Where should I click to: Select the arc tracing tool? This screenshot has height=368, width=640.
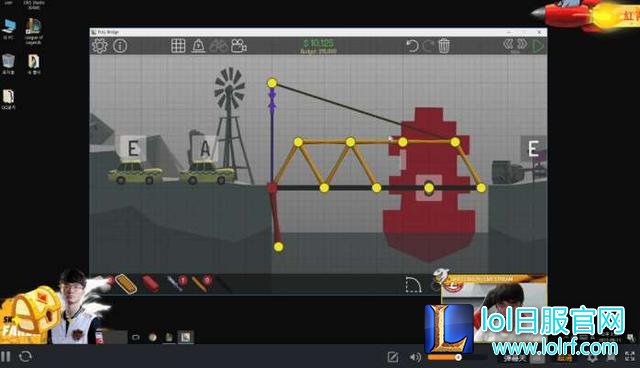pyautogui.click(x=413, y=284)
